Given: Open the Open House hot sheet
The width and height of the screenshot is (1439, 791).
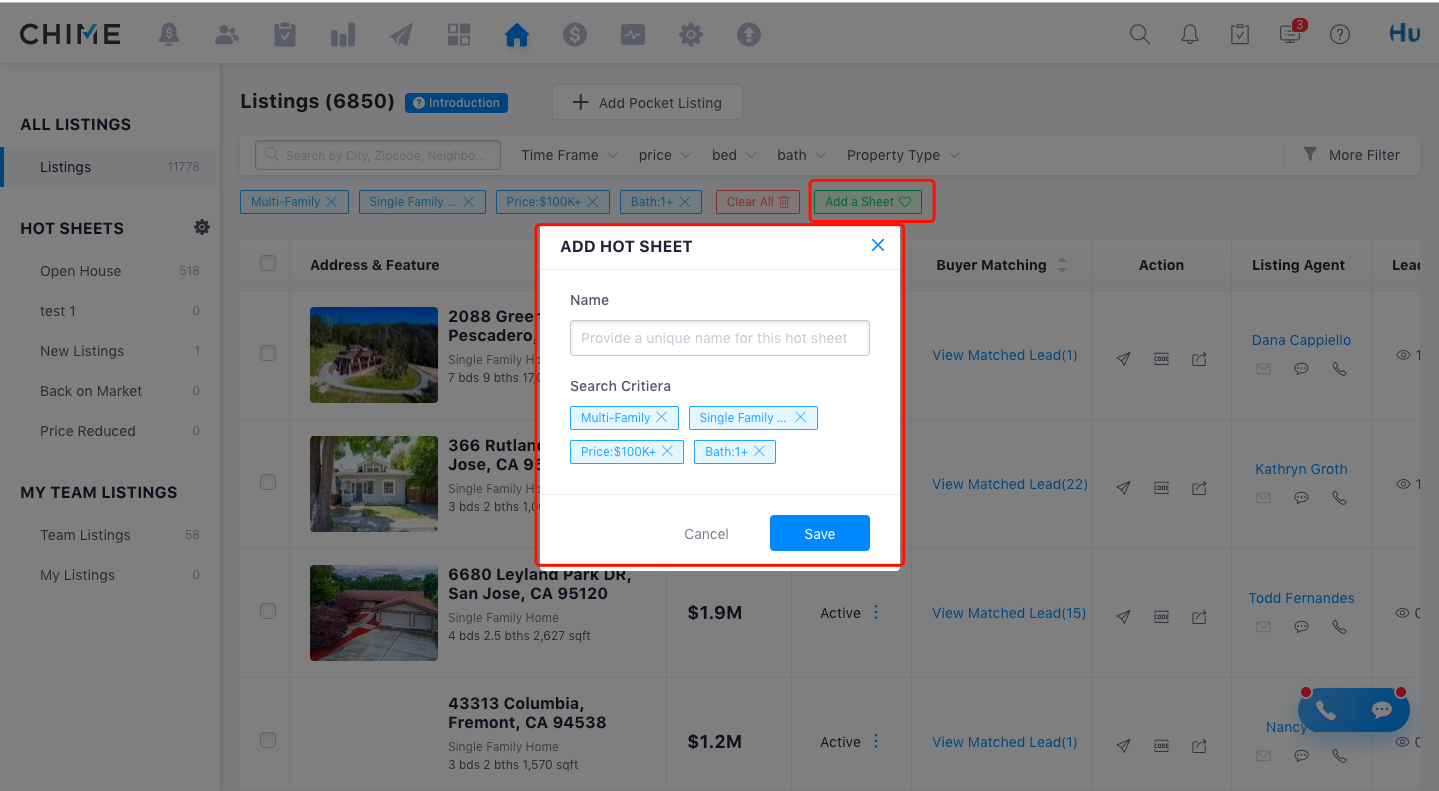Looking at the screenshot, I should (x=80, y=271).
